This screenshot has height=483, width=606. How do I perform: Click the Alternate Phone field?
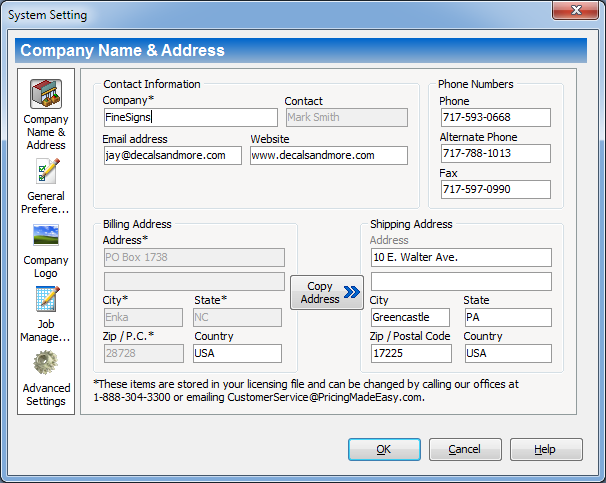tap(495, 154)
